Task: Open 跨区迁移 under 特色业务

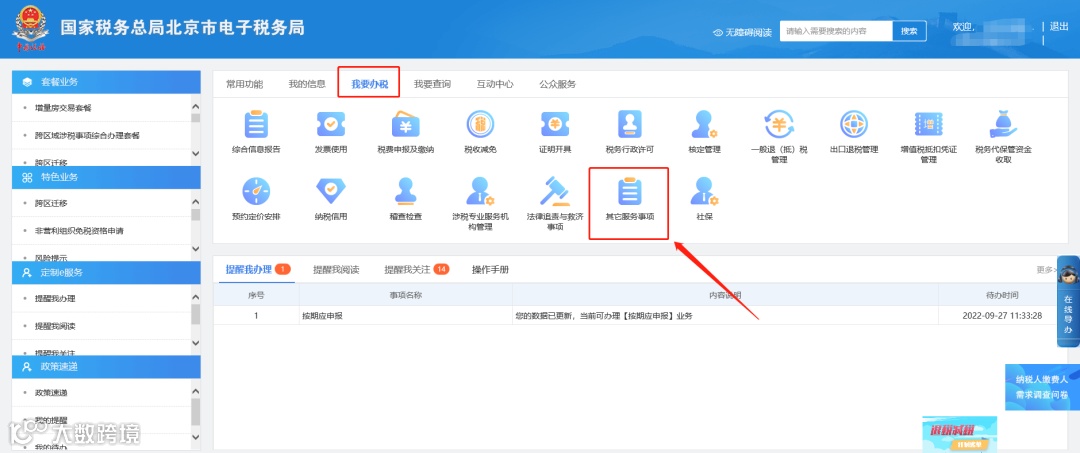Action: coord(52,203)
